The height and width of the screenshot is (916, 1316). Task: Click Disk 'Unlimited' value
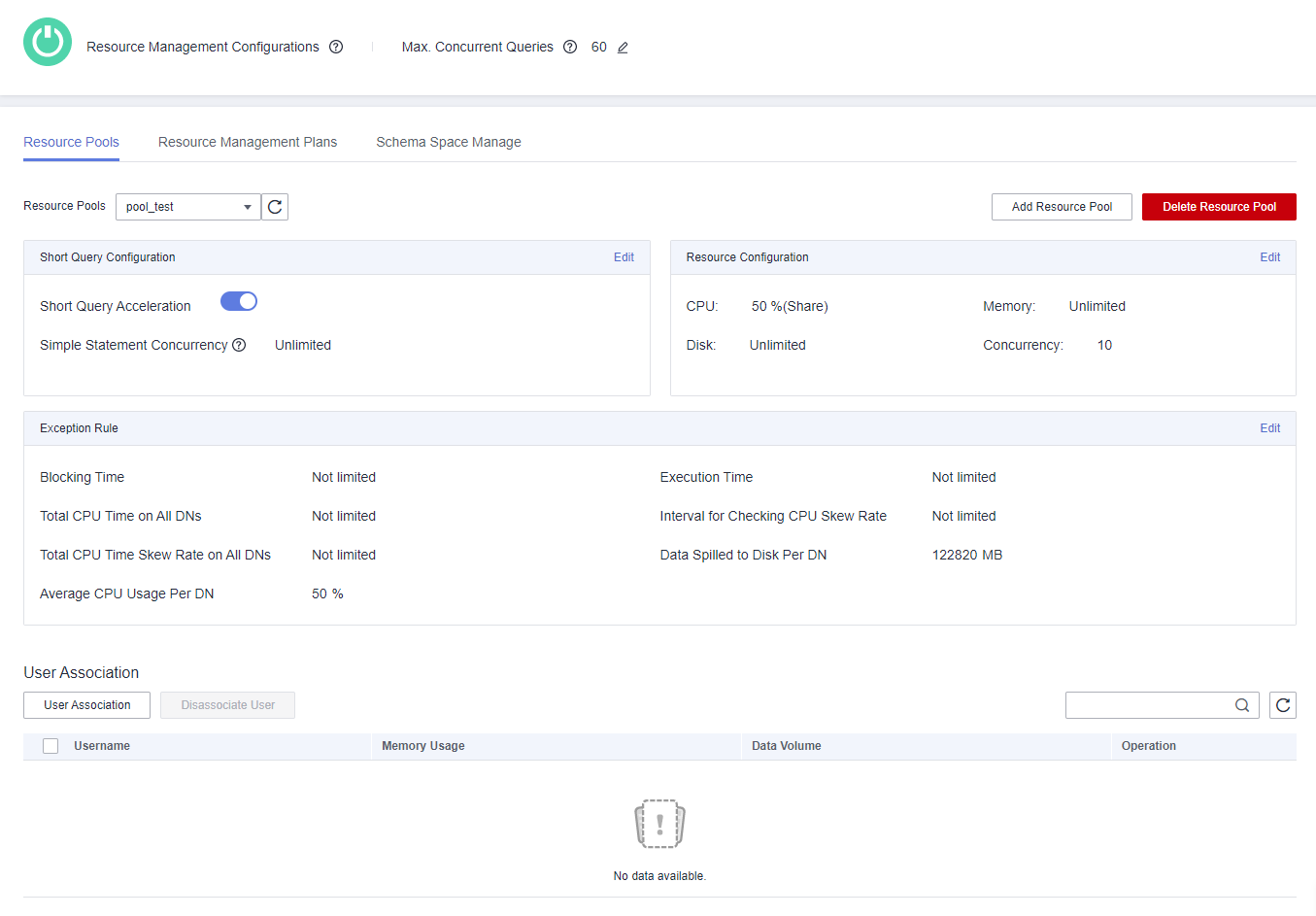pyautogui.click(x=778, y=345)
